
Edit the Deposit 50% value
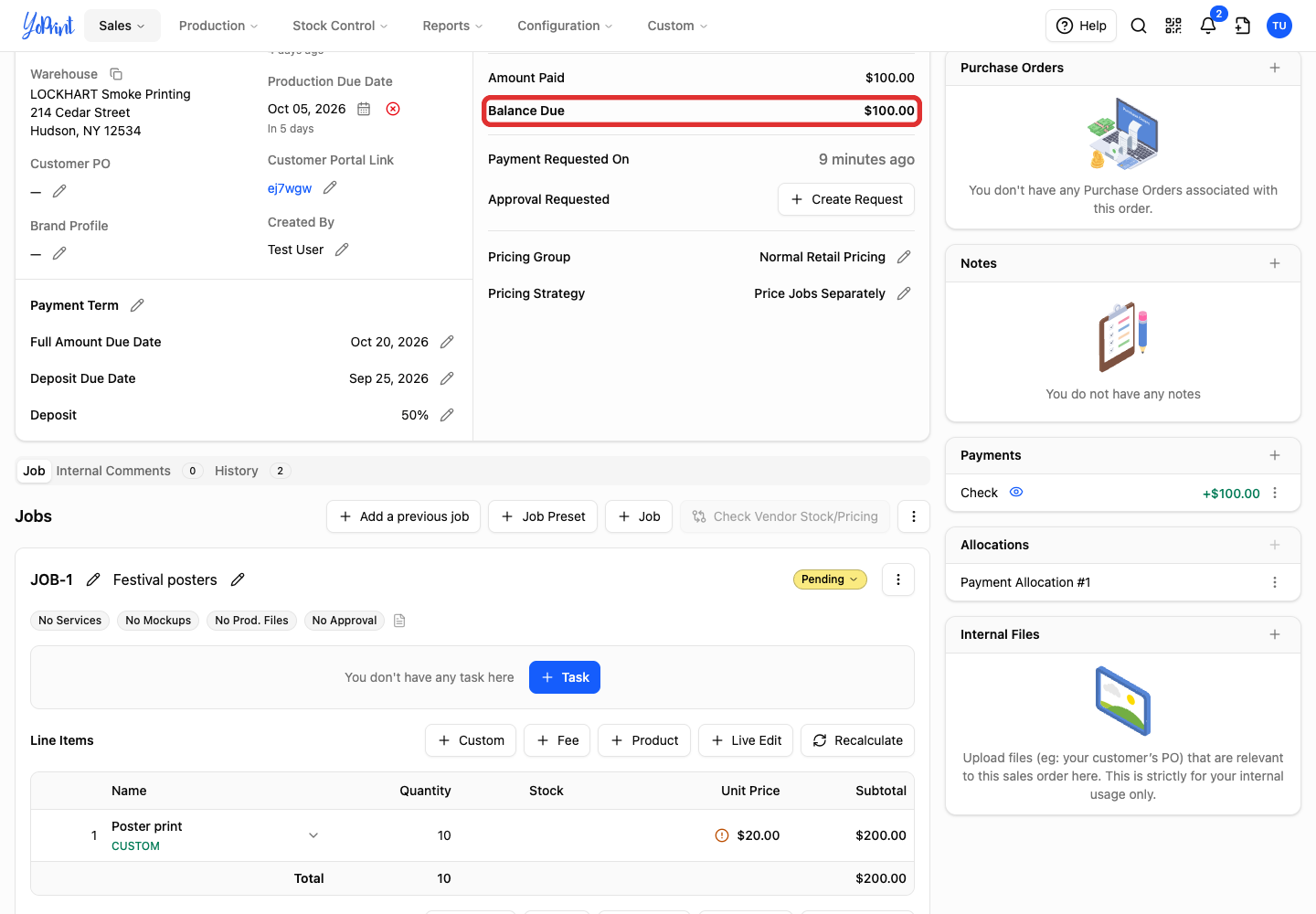[x=447, y=415]
